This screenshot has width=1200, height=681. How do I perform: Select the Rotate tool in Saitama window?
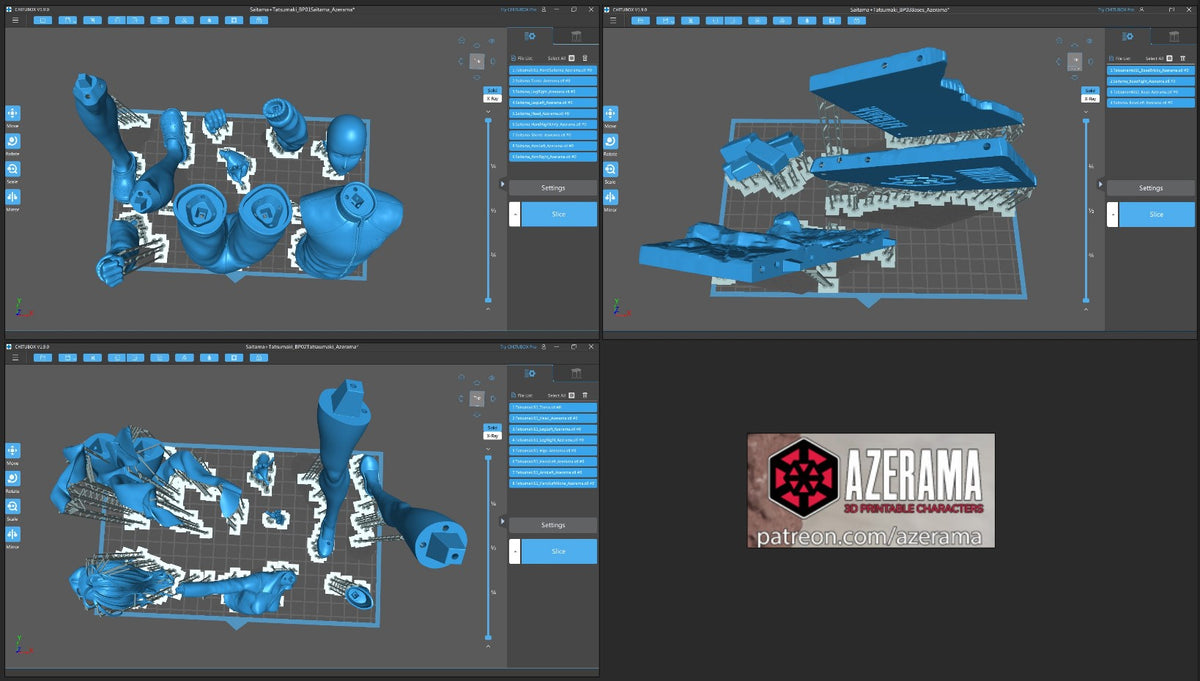(x=12, y=143)
